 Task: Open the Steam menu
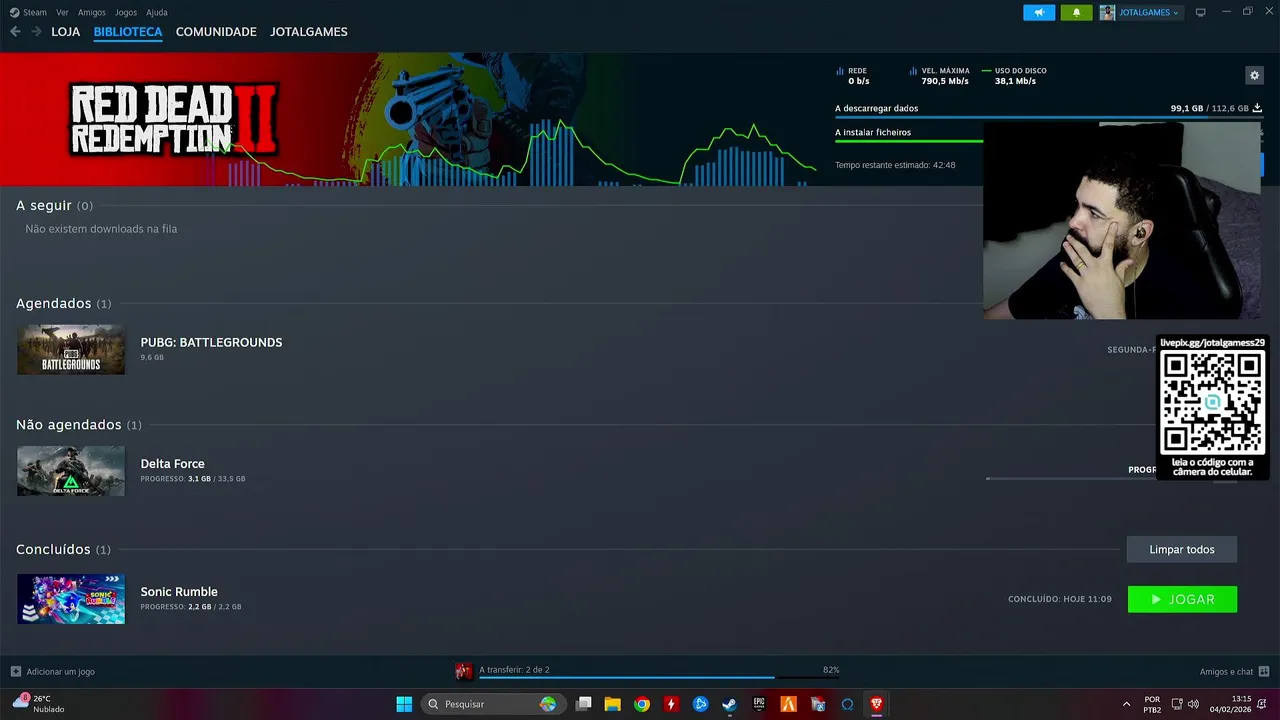coord(28,12)
